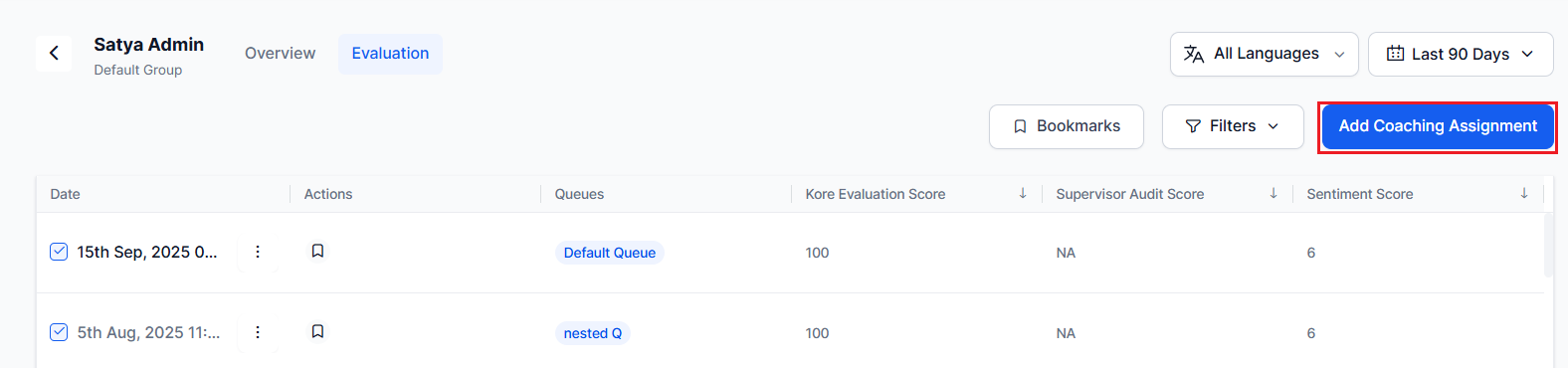Click the table's vertical scrollbar

point(1548,245)
